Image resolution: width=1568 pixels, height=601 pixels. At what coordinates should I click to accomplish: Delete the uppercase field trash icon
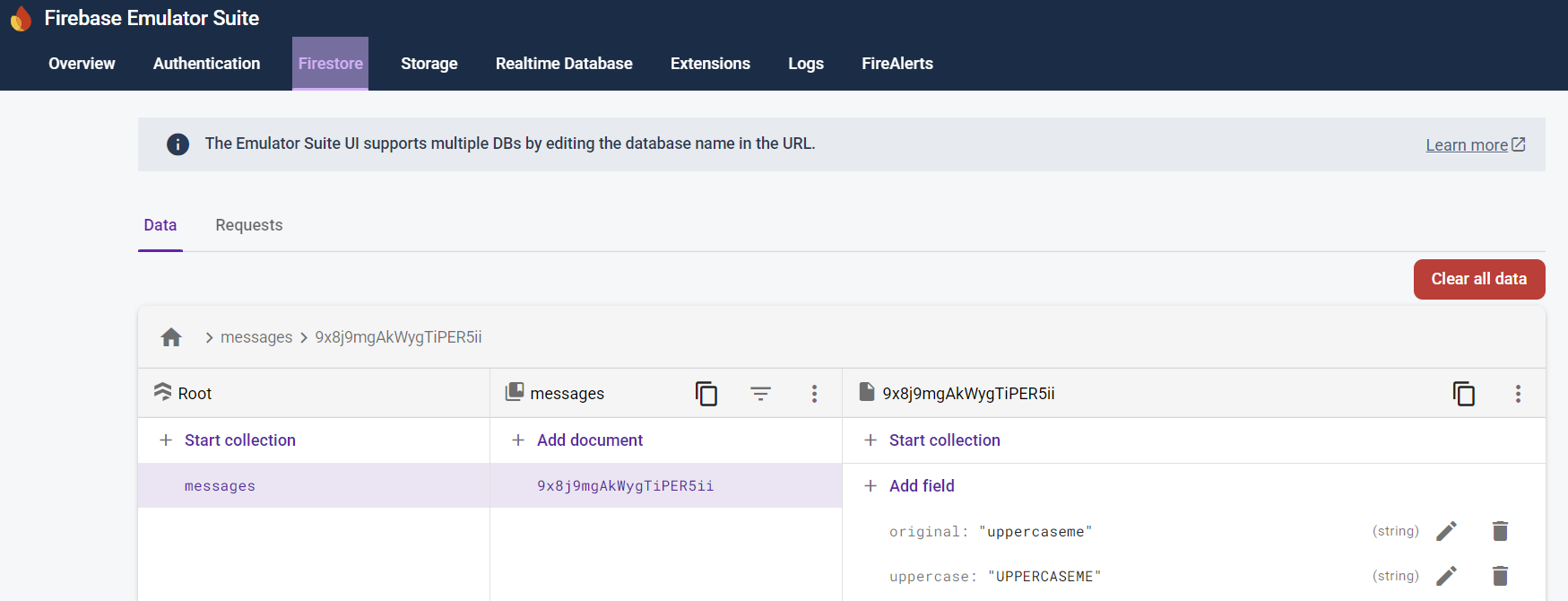1500,576
